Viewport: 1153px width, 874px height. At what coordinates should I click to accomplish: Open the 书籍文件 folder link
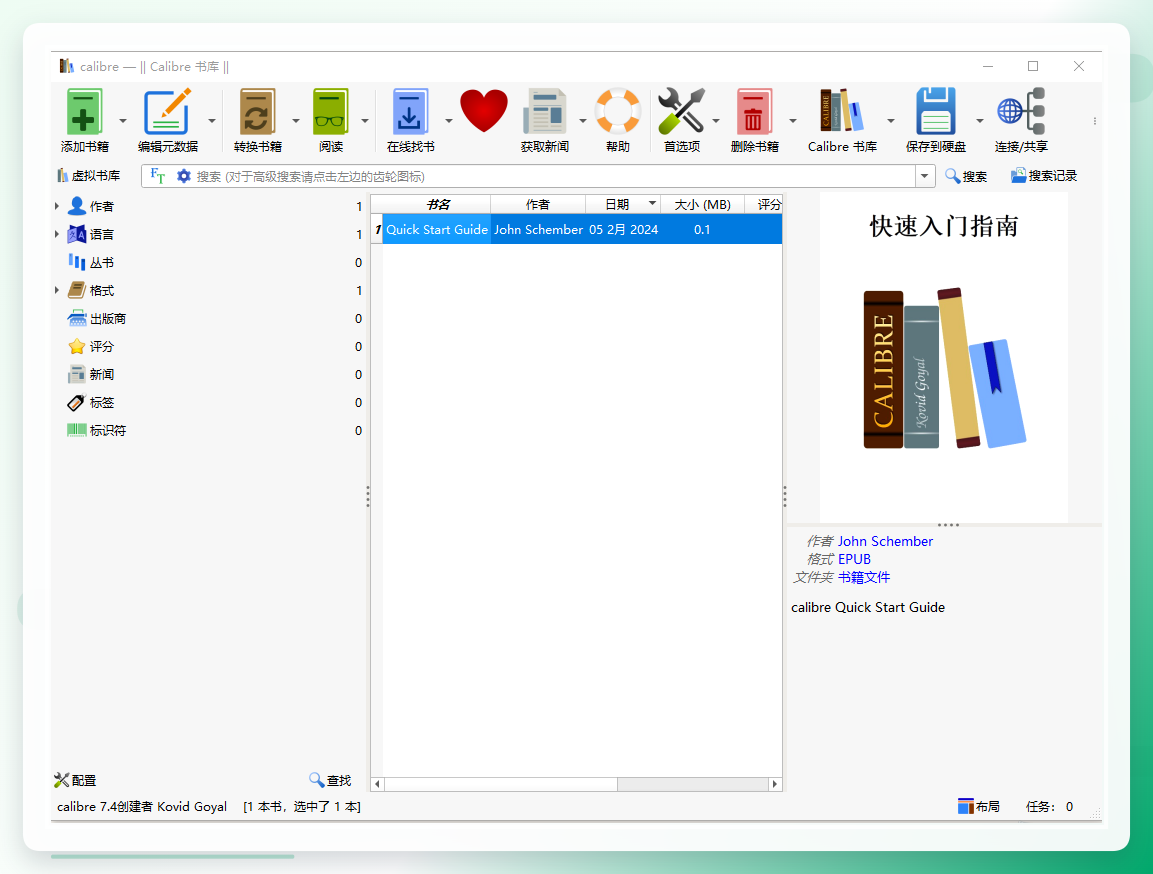(863, 577)
